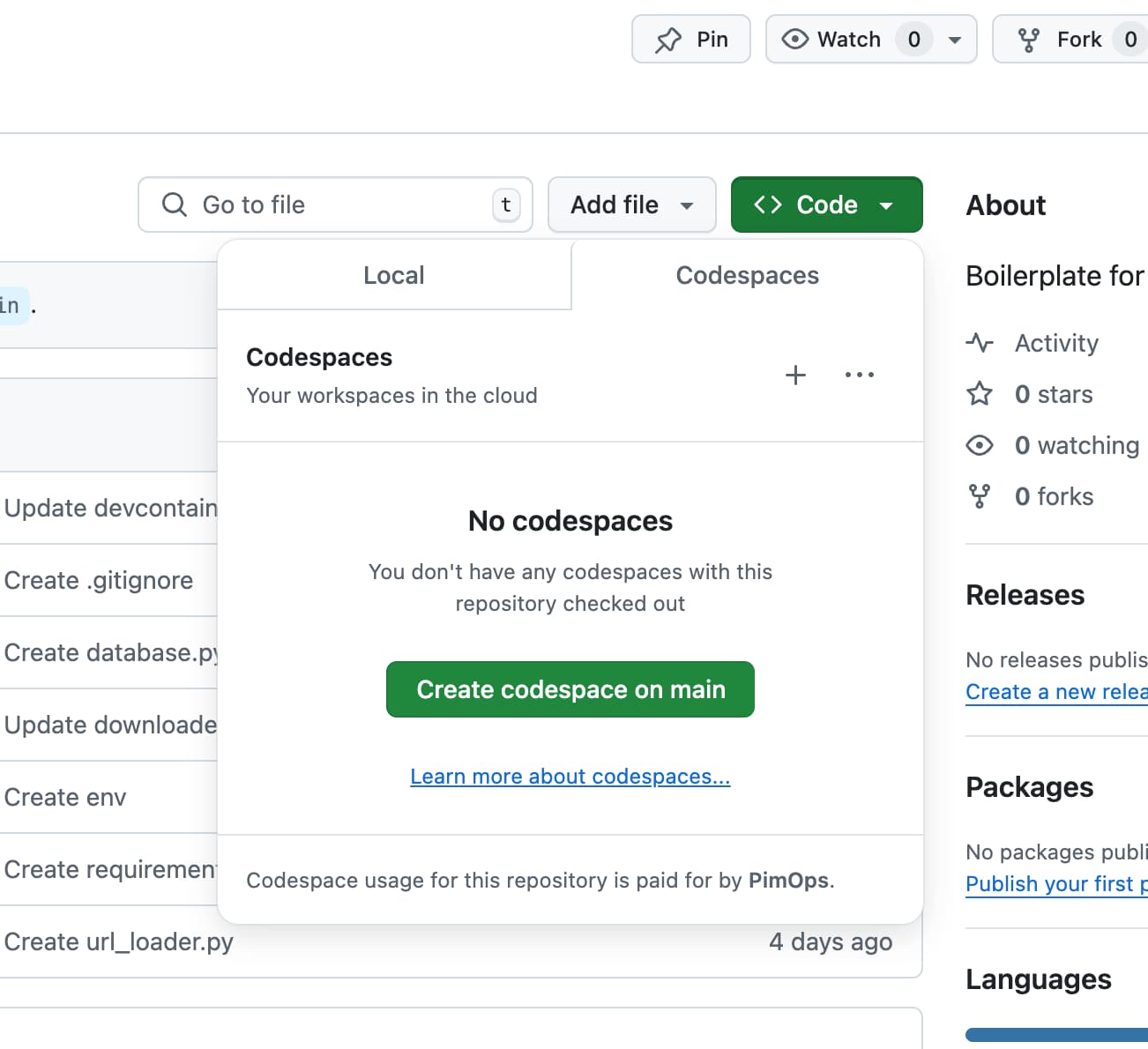Open Learn more about codespaces link
1148x1049 pixels.
pos(570,777)
